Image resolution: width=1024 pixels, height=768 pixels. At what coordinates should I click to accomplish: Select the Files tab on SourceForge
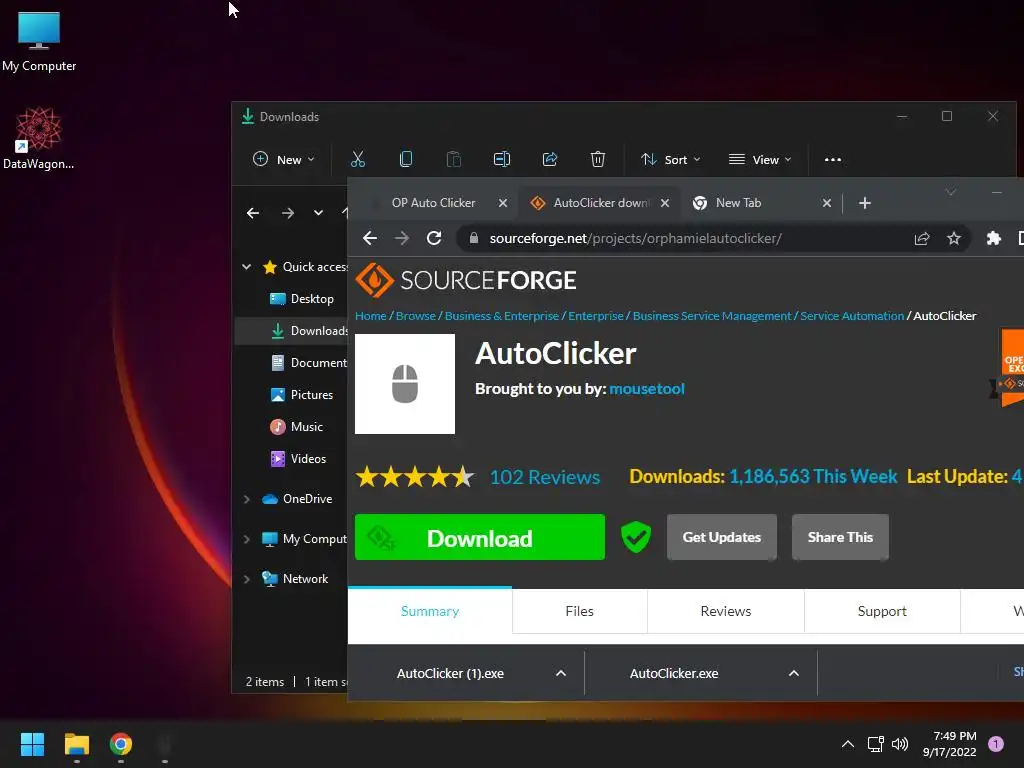[580, 611]
